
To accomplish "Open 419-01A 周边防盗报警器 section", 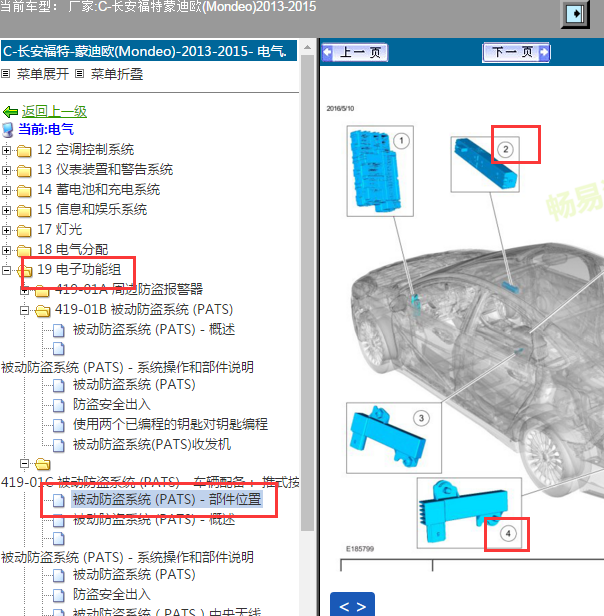I will pos(129,290).
